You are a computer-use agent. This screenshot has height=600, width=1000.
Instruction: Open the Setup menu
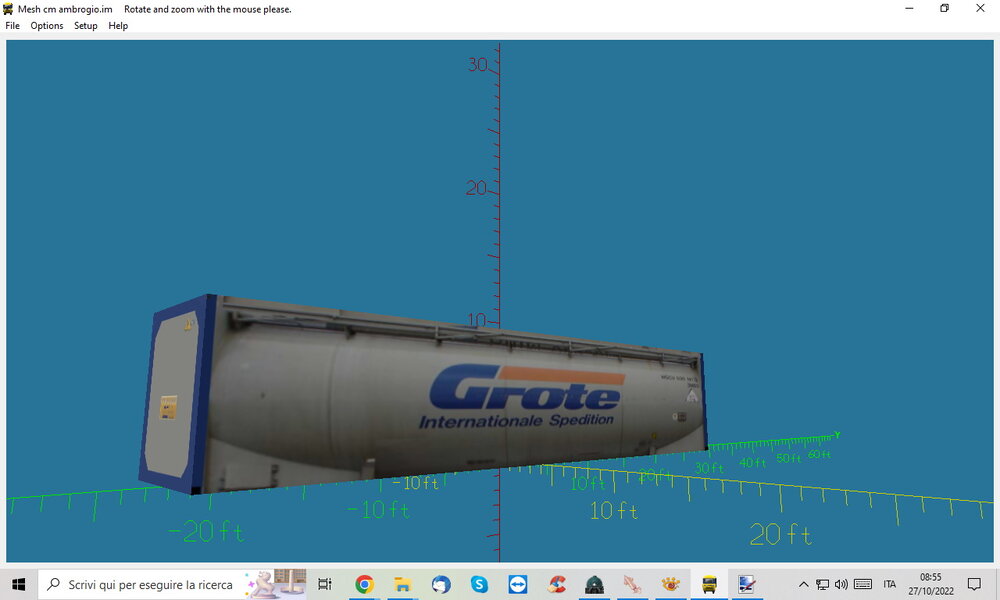pyautogui.click(x=85, y=26)
